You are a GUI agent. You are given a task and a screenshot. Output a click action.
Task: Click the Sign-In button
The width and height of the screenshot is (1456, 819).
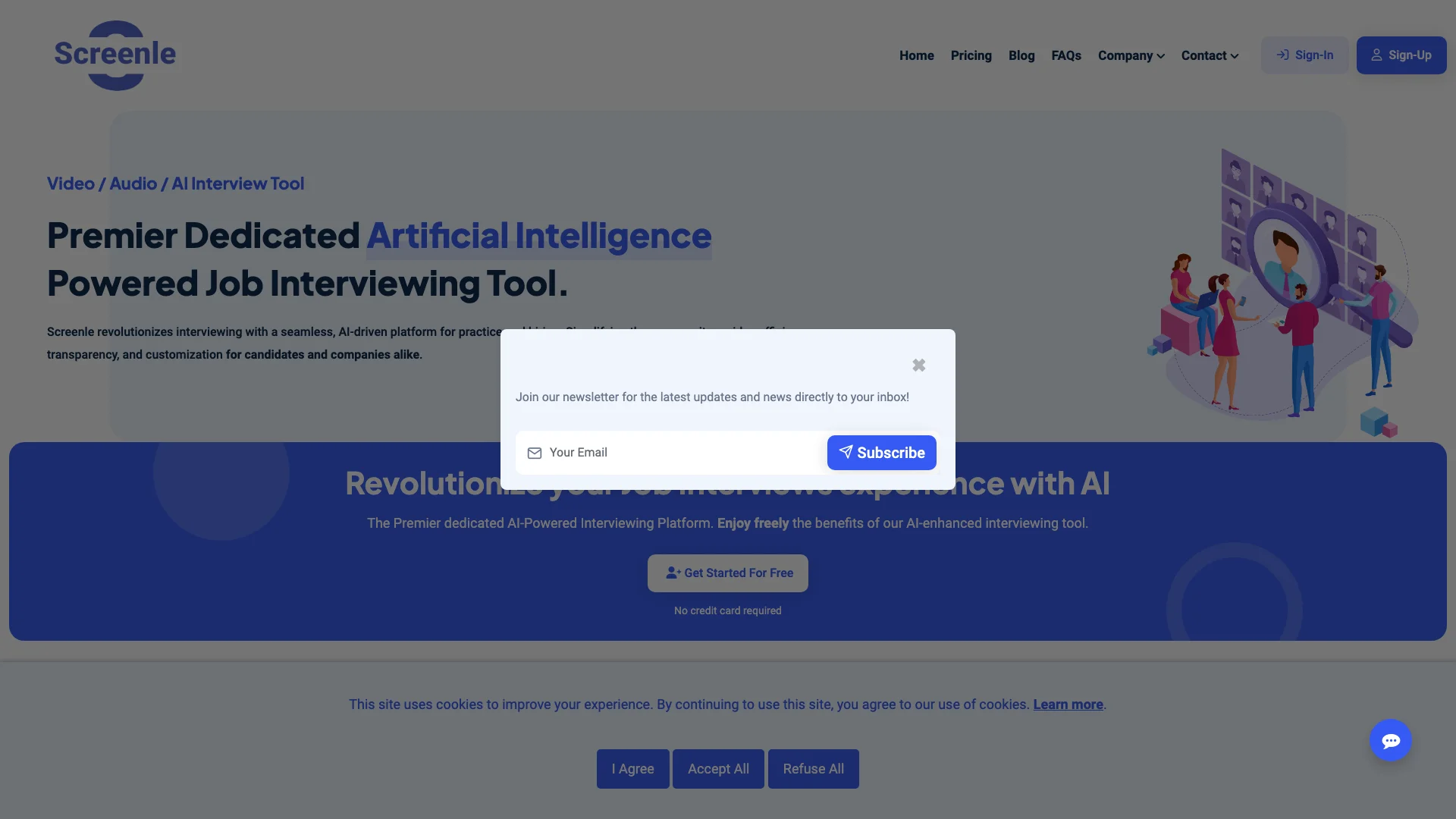click(1304, 55)
